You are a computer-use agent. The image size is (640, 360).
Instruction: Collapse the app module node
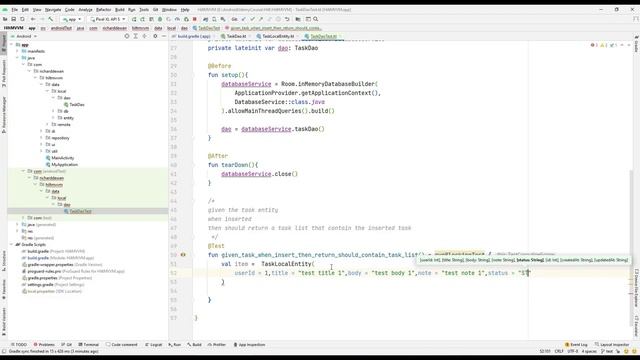coord(12,45)
